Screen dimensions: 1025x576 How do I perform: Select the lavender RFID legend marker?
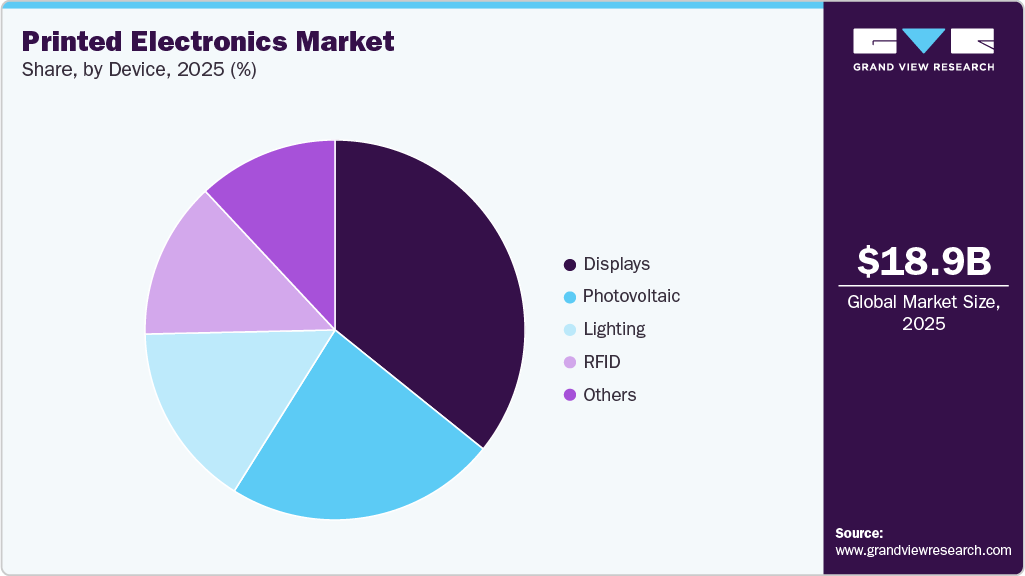click(568, 362)
